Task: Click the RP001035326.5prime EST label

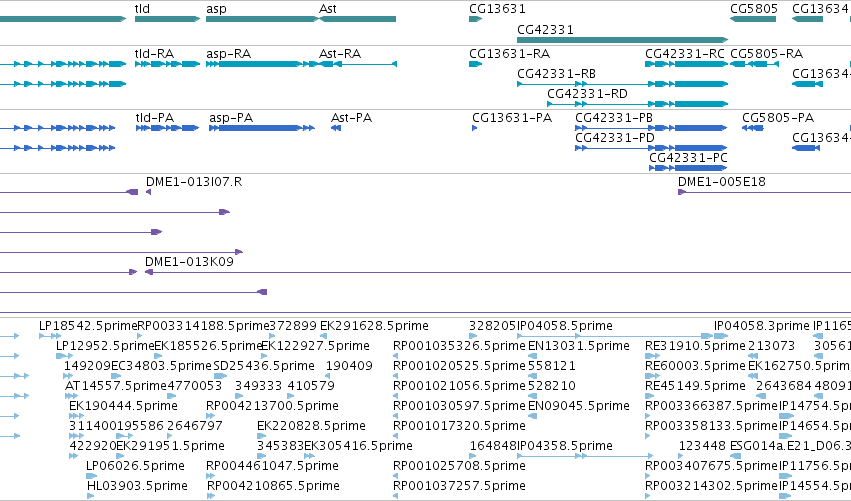Action: tap(459, 346)
